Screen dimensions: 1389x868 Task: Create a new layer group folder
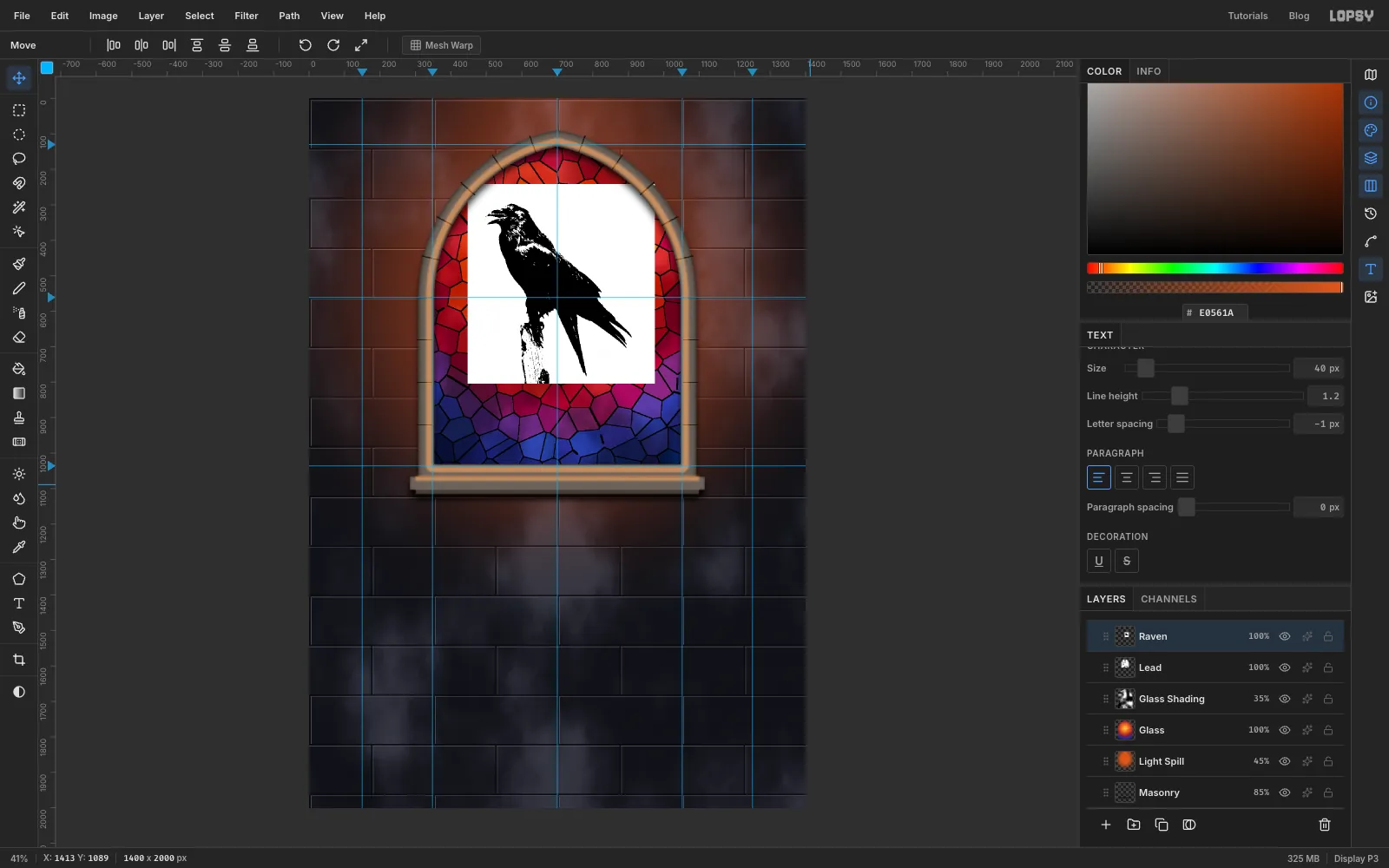(1134, 825)
